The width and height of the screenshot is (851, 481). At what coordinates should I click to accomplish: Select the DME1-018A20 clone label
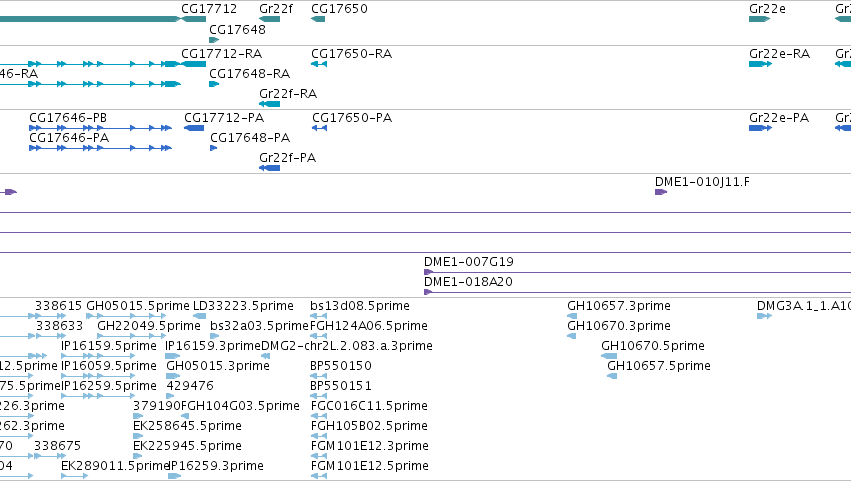(x=468, y=282)
